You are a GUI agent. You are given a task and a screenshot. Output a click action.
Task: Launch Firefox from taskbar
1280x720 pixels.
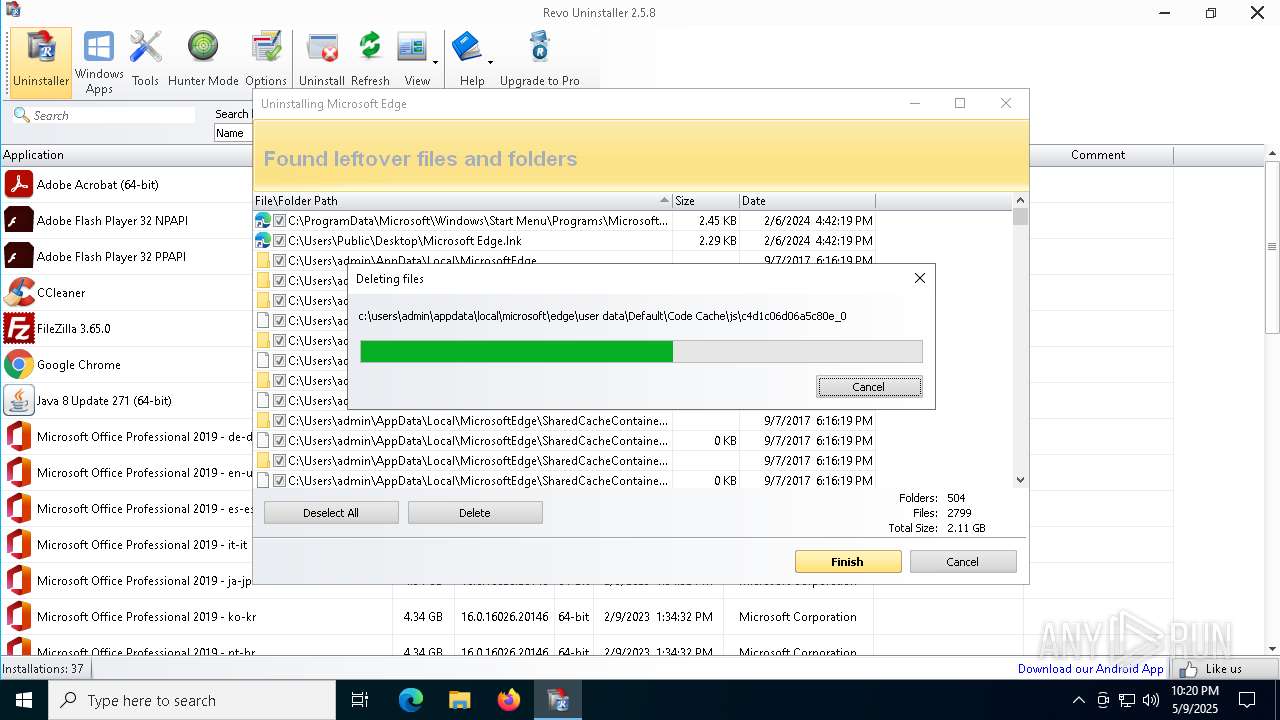pyautogui.click(x=509, y=700)
